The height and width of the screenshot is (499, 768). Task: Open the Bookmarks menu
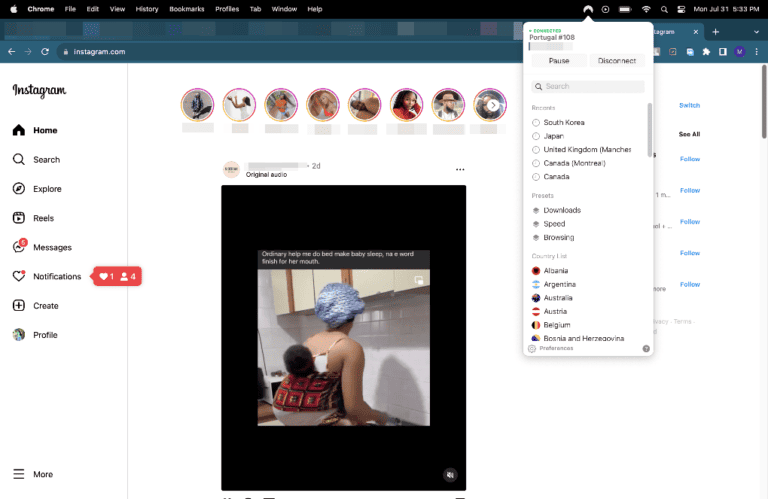pyautogui.click(x=187, y=9)
